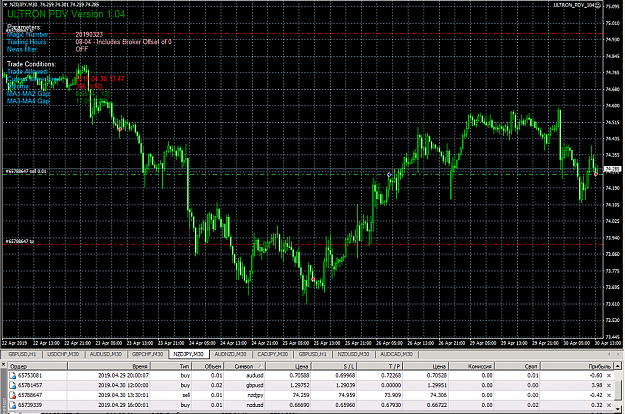
Task: Click the ULTRON_PDV expert advisor smiley icon
Action: pyautogui.click(x=598, y=5)
